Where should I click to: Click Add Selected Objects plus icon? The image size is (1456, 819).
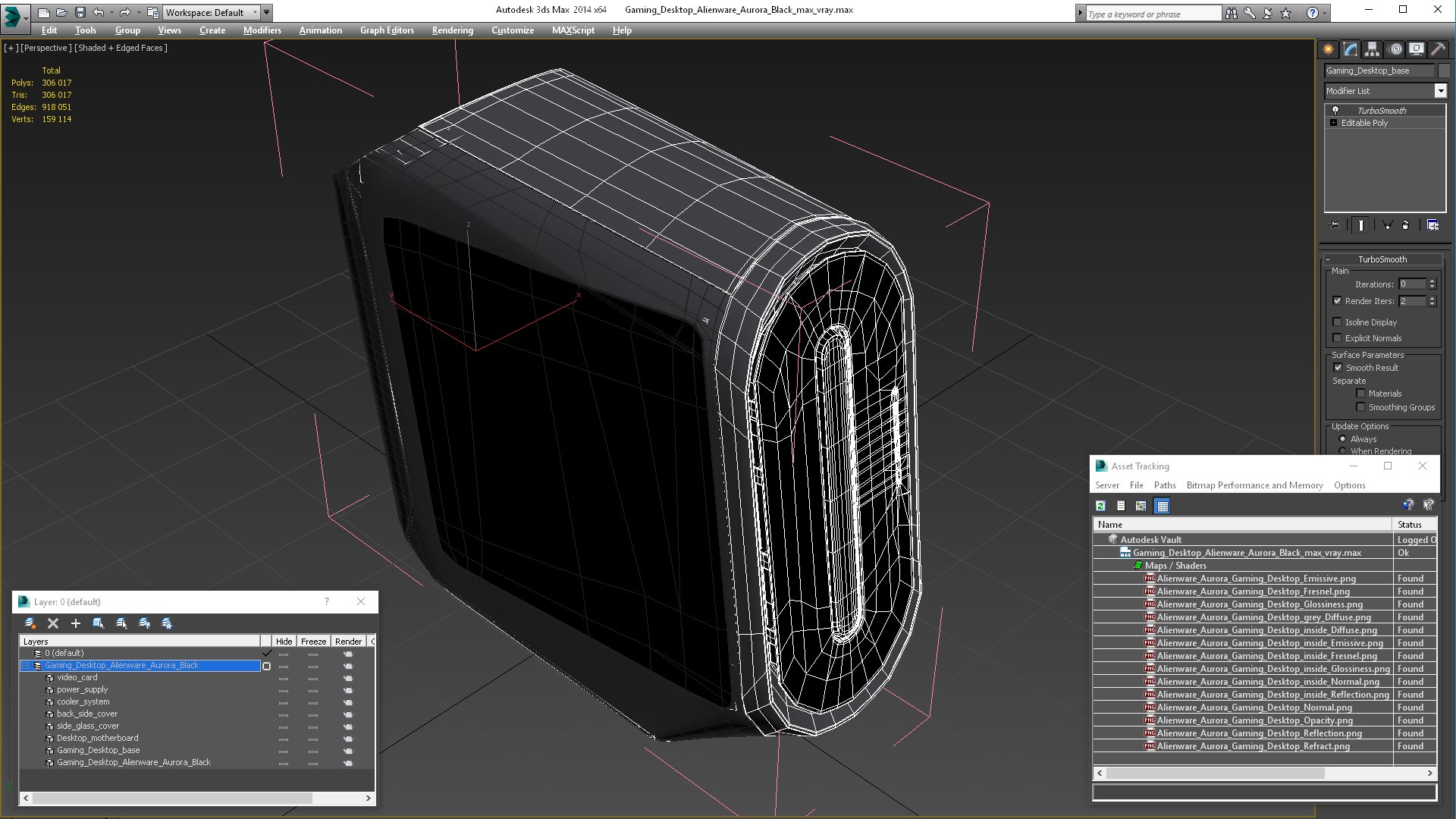pyautogui.click(x=75, y=623)
